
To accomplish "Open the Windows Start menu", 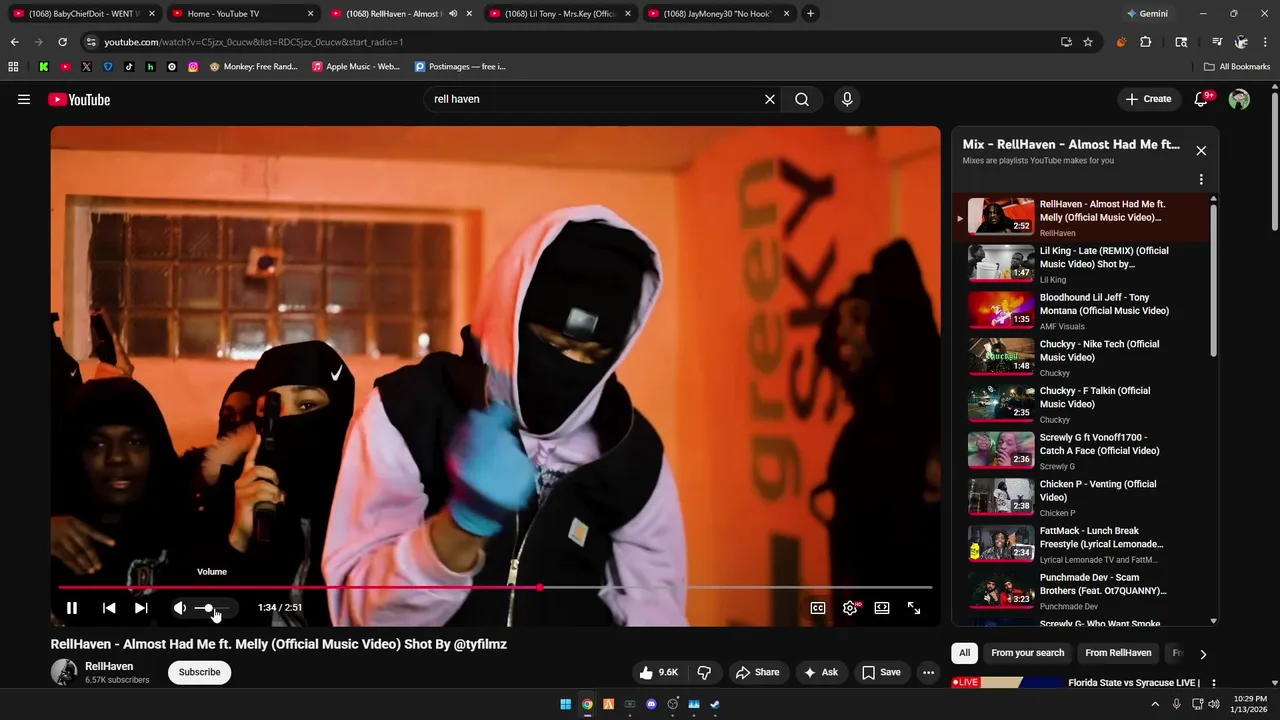I will [565, 704].
